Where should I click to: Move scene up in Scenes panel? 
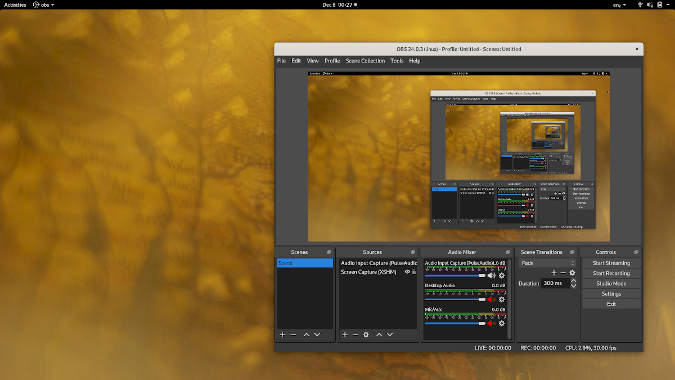(x=307, y=334)
